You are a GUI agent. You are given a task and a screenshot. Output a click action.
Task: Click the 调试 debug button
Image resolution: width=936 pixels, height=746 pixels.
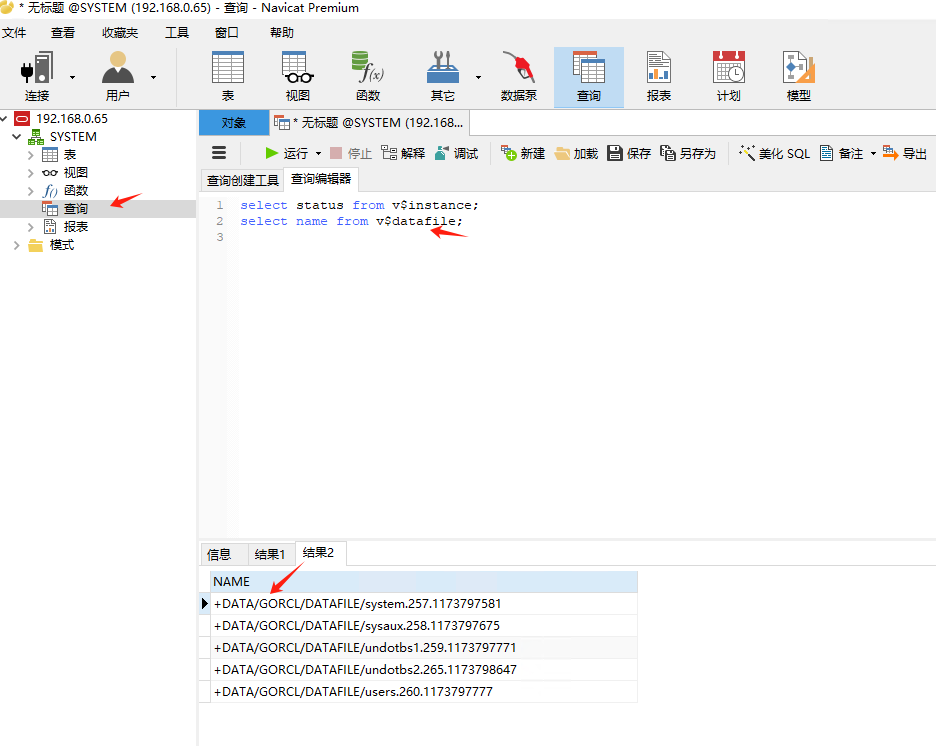(457, 153)
